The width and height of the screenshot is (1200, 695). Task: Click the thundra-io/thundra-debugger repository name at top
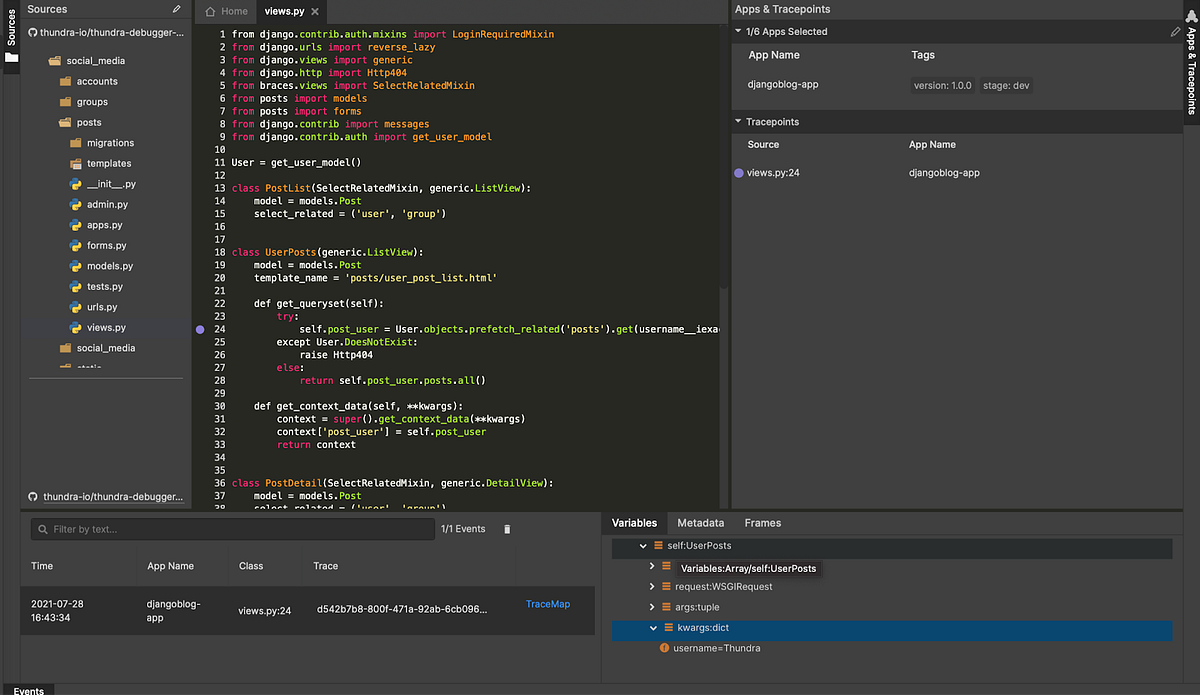113,32
